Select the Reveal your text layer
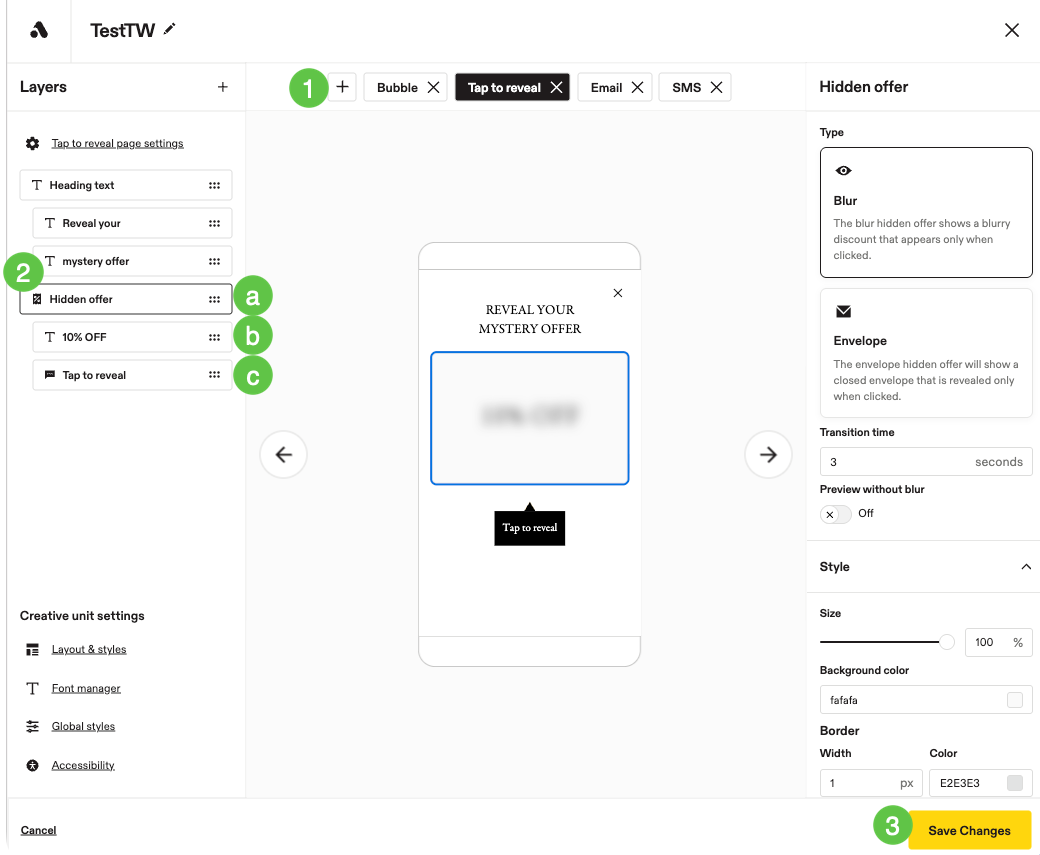This screenshot has width=1040, height=855. tap(133, 224)
